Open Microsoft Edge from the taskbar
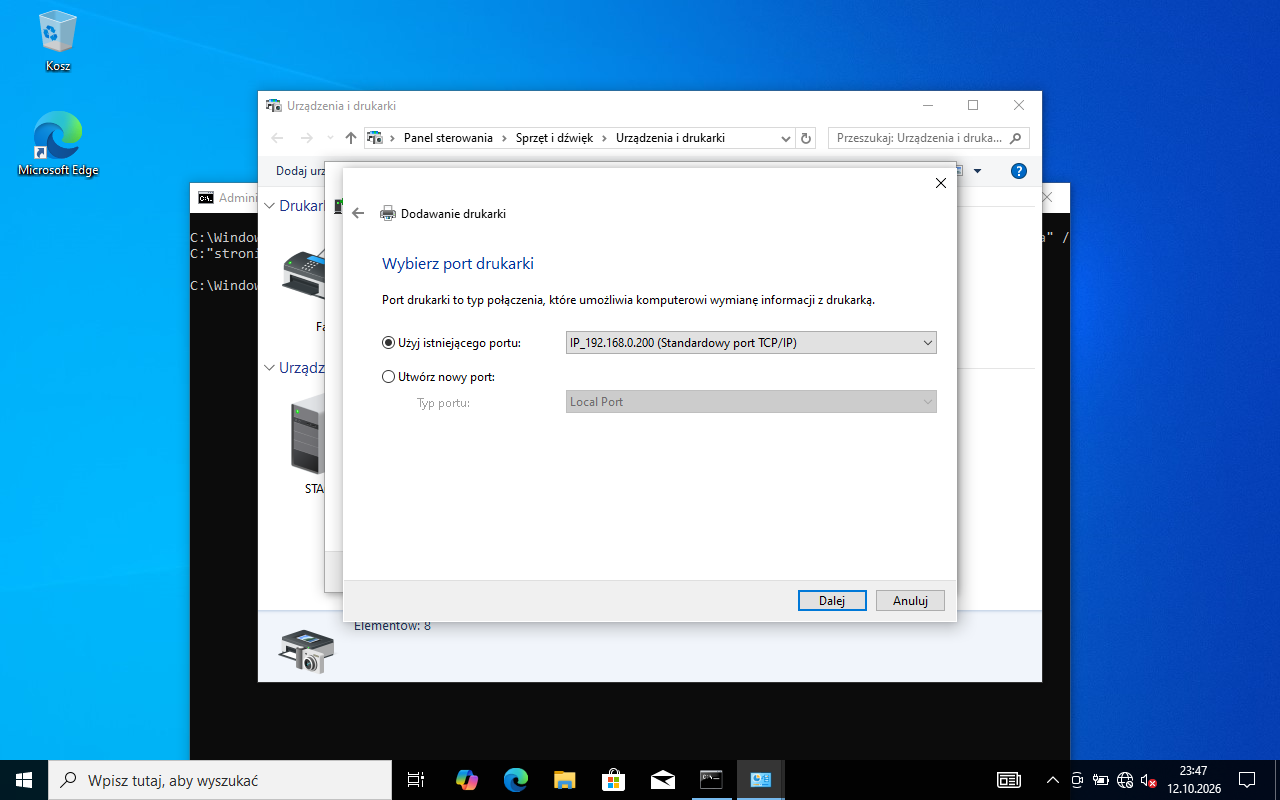This screenshot has width=1280, height=800. point(515,780)
